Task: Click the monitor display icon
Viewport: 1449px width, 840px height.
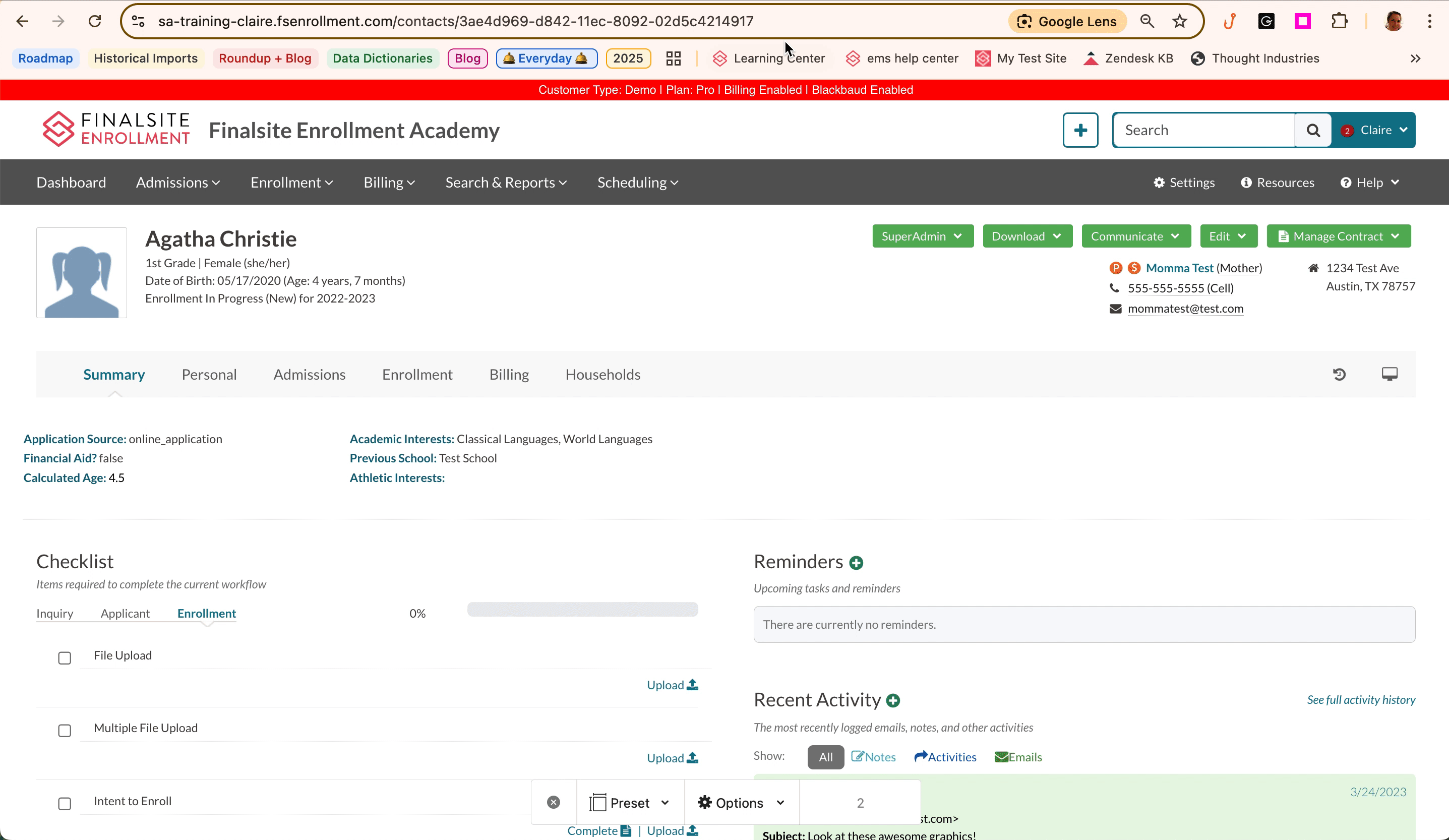Action: pyautogui.click(x=1389, y=374)
